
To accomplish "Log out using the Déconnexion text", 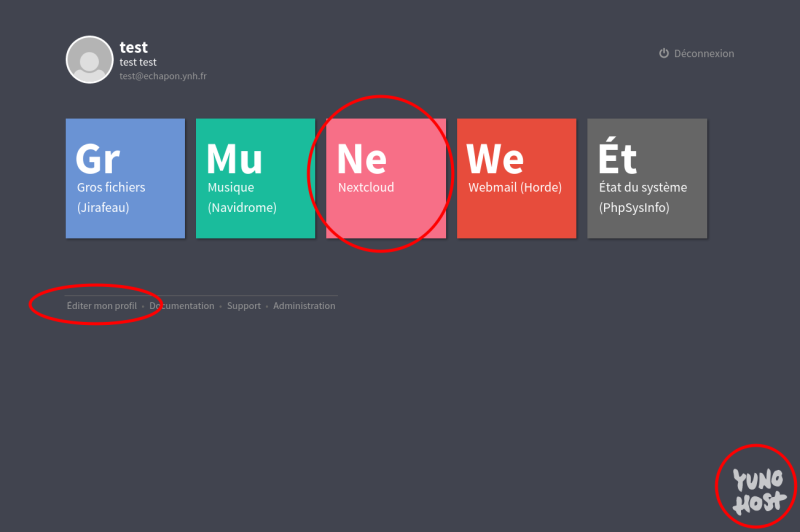I will point(704,54).
